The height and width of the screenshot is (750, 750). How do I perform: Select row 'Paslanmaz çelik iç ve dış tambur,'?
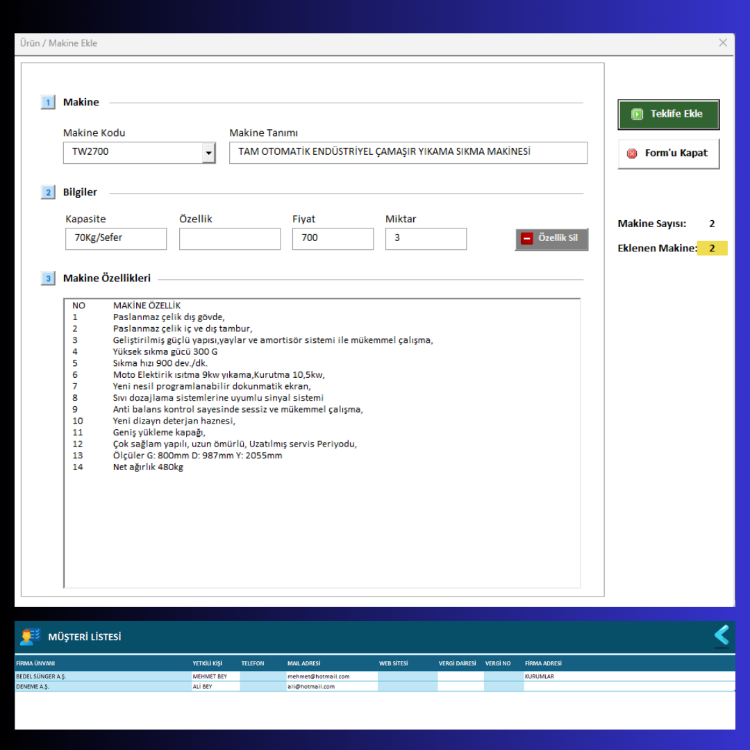coord(321,329)
